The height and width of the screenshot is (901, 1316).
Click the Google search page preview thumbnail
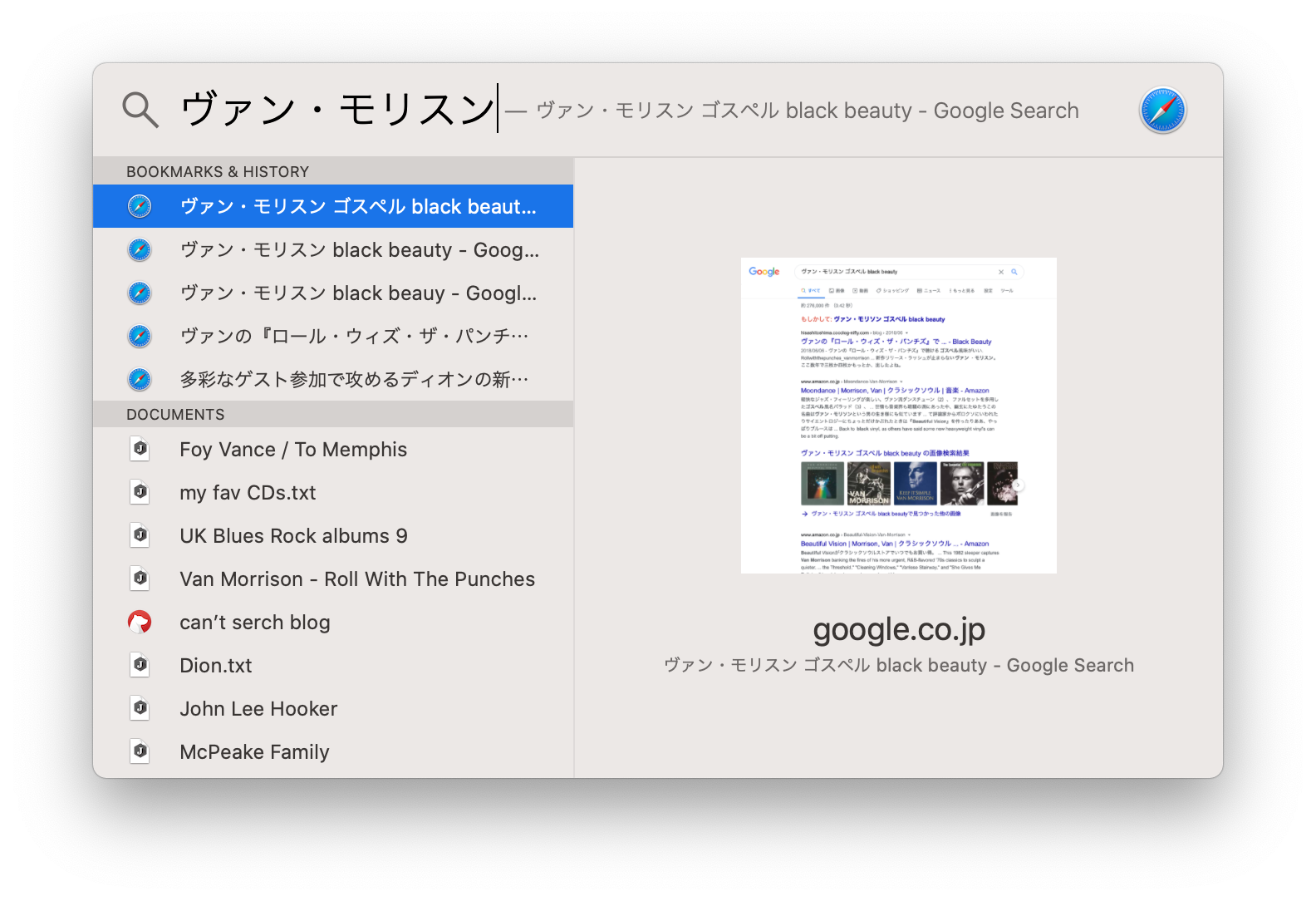click(x=898, y=416)
